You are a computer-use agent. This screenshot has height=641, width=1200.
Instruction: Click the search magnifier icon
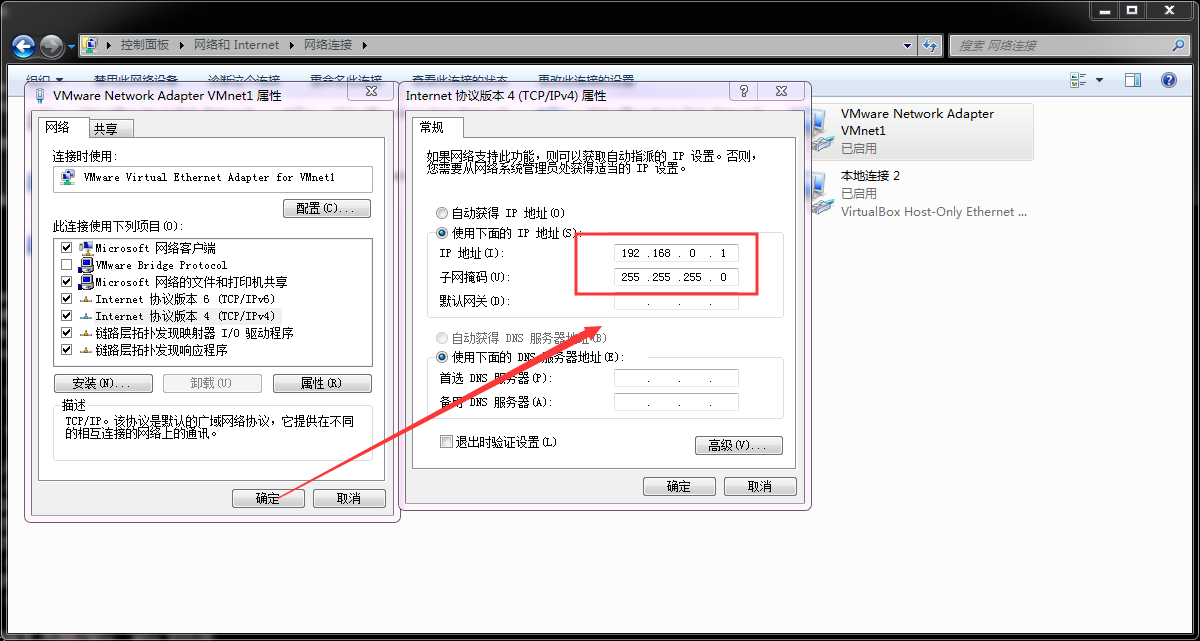1178,45
